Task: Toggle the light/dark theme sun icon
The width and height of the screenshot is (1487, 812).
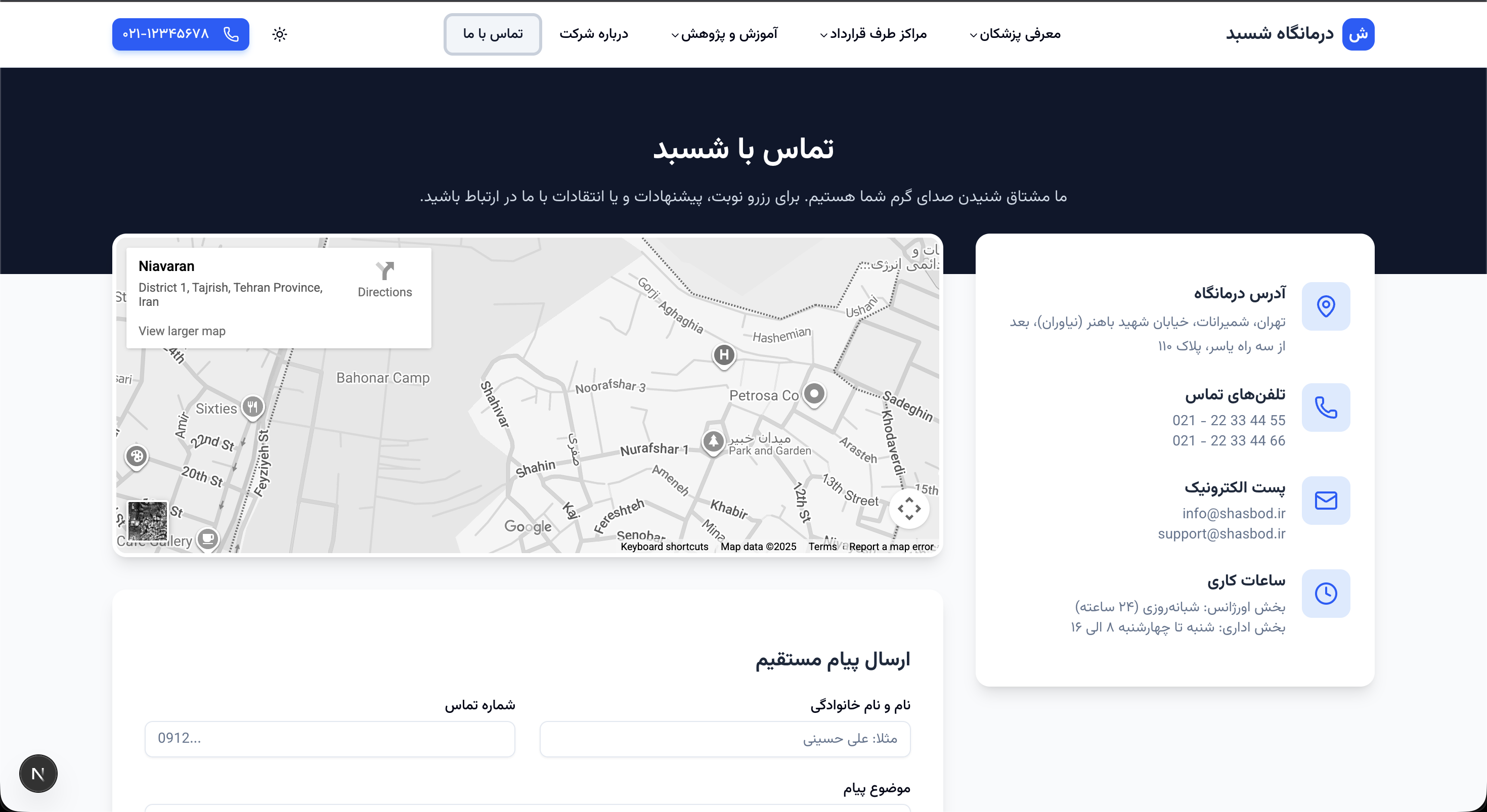Action: [x=279, y=34]
